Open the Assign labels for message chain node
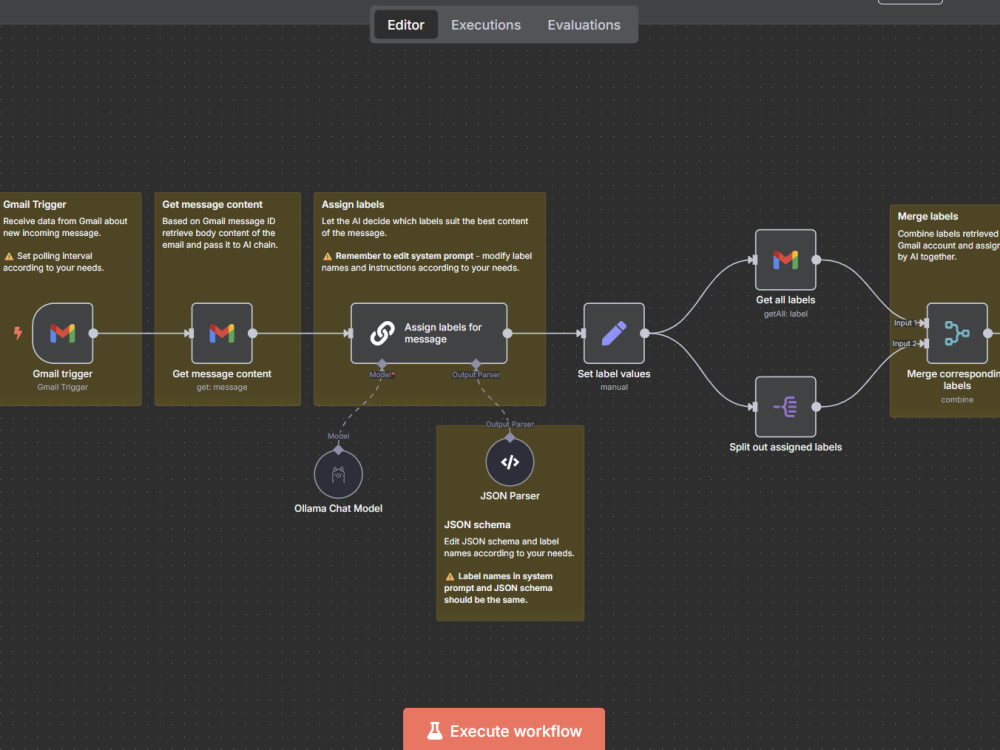The height and width of the screenshot is (750, 1000). tap(429, 333)
